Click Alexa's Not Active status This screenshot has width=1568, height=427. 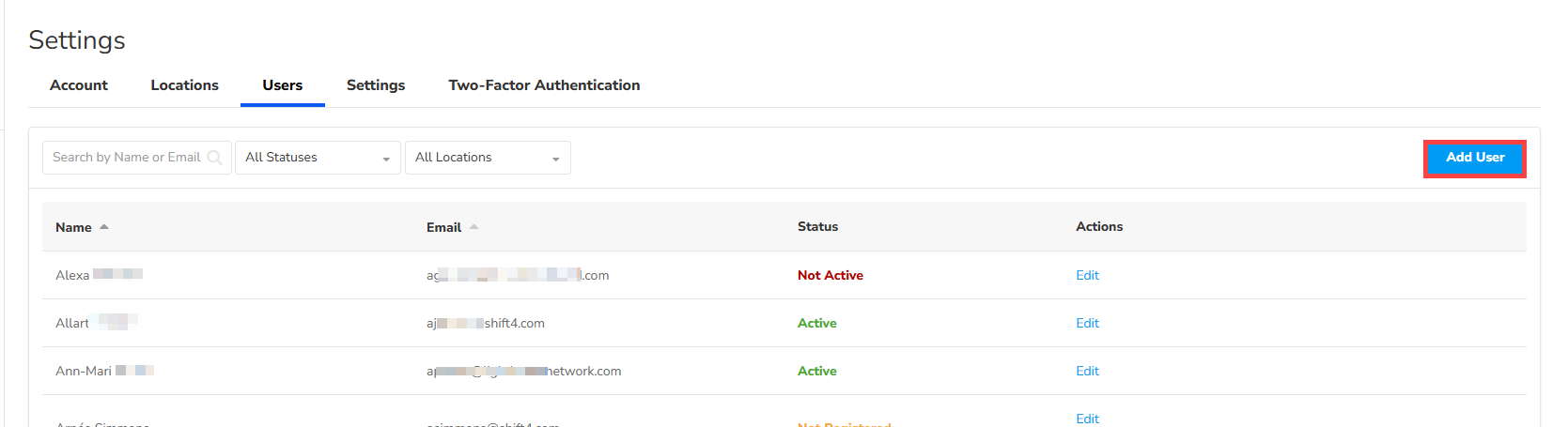point(830,275)
